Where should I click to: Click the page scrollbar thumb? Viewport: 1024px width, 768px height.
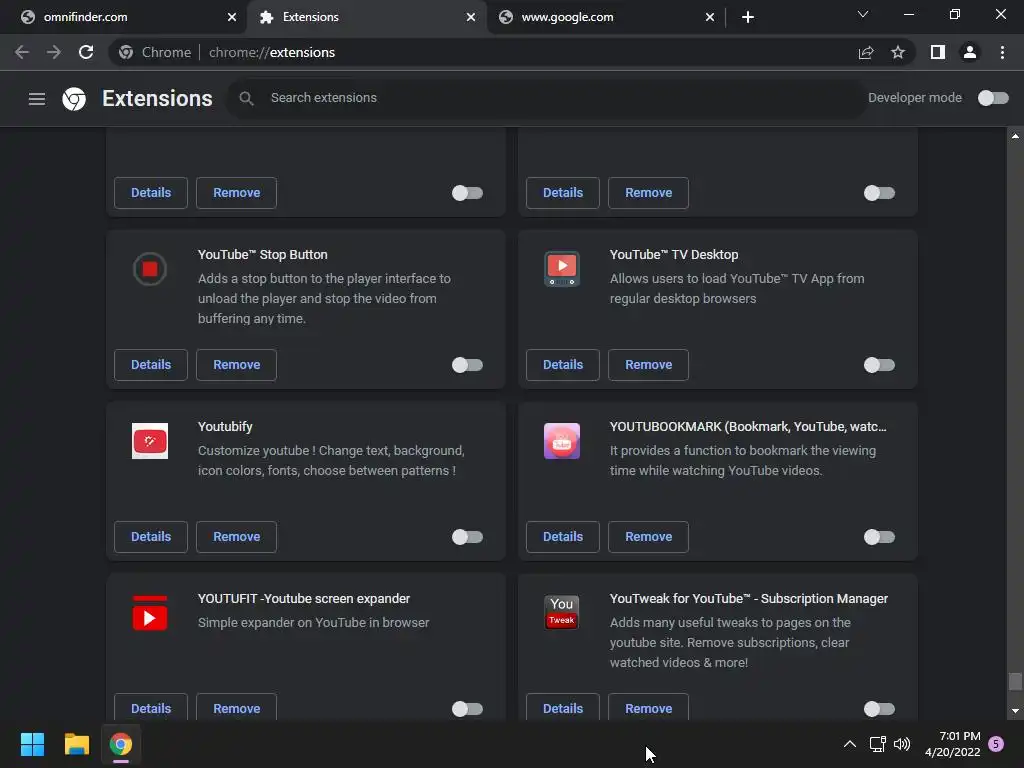coord(1015,681)
